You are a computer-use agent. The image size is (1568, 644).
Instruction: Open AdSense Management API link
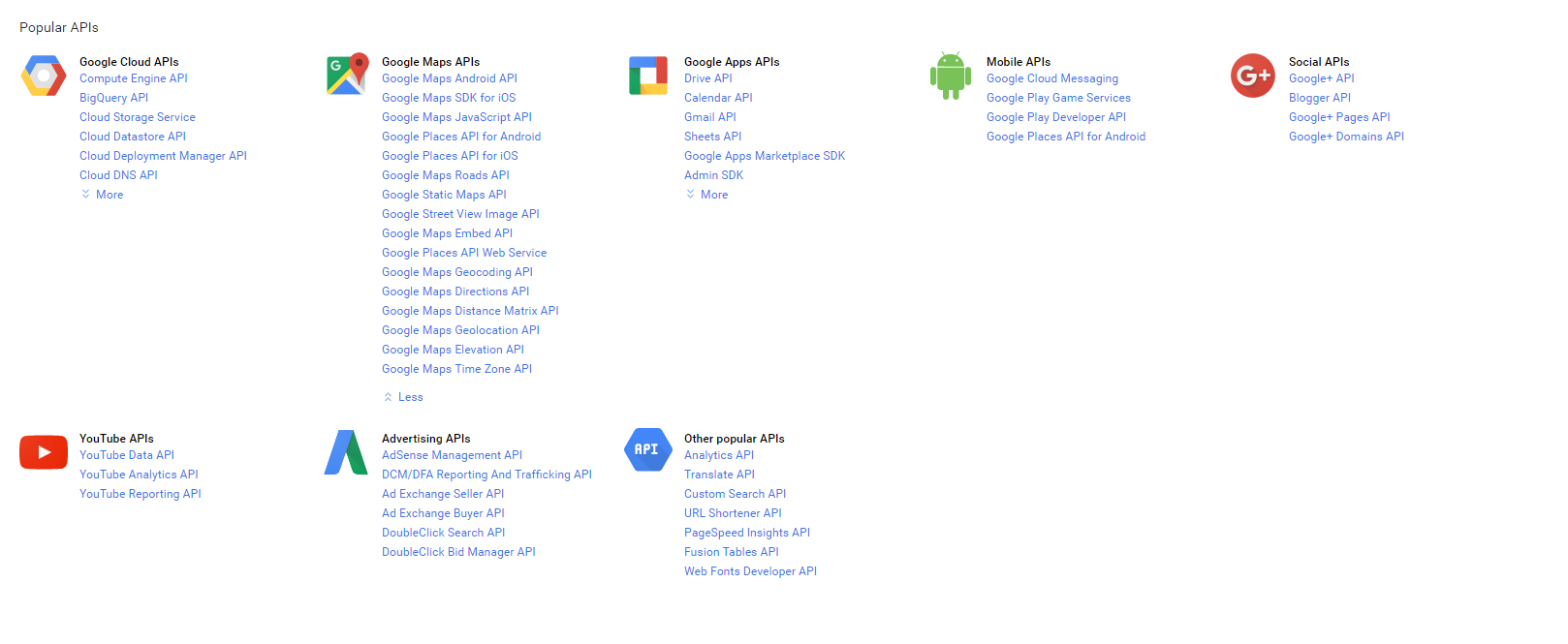pyautogui.click(x=452, y=455)
